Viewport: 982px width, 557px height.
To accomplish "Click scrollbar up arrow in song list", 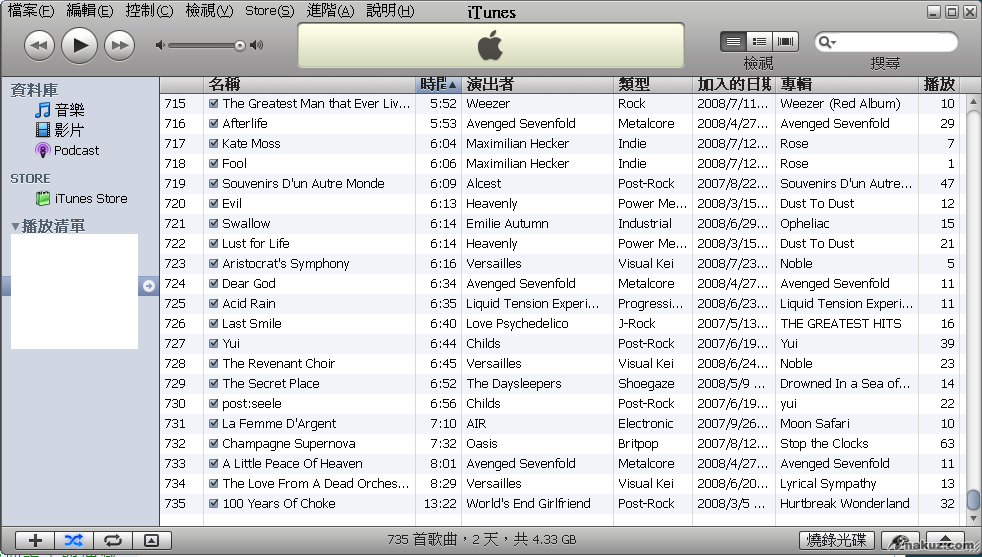I will (x=973, y=102).
